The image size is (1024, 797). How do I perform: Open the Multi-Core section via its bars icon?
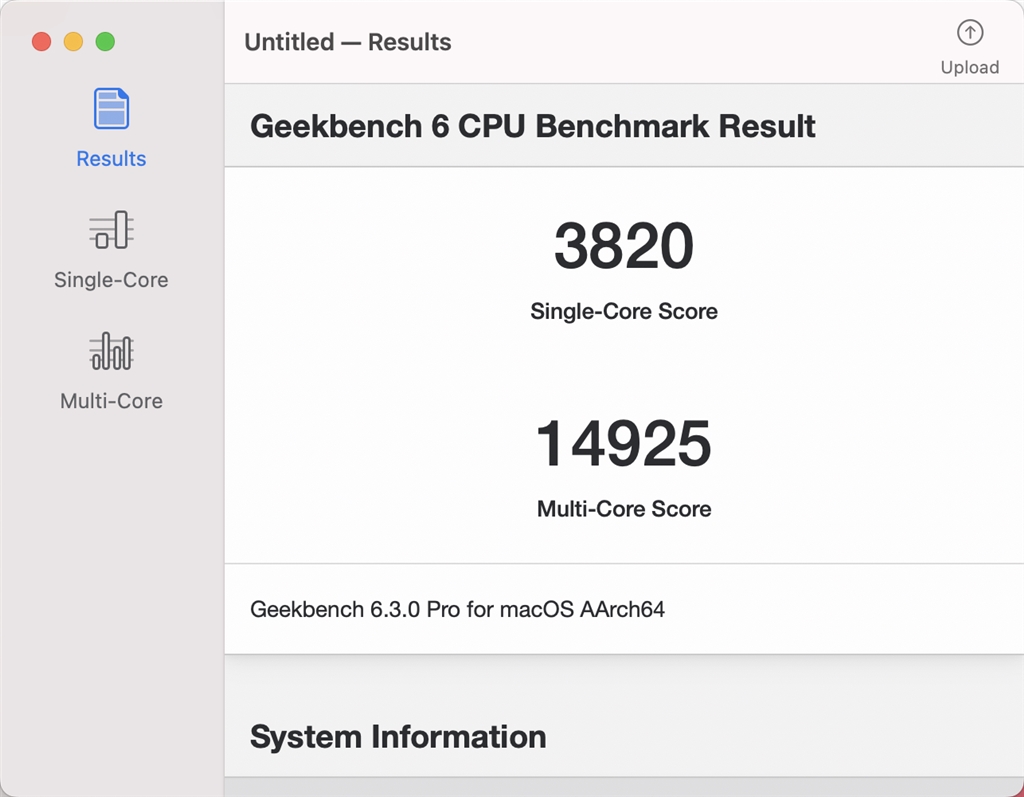[111, 351]
